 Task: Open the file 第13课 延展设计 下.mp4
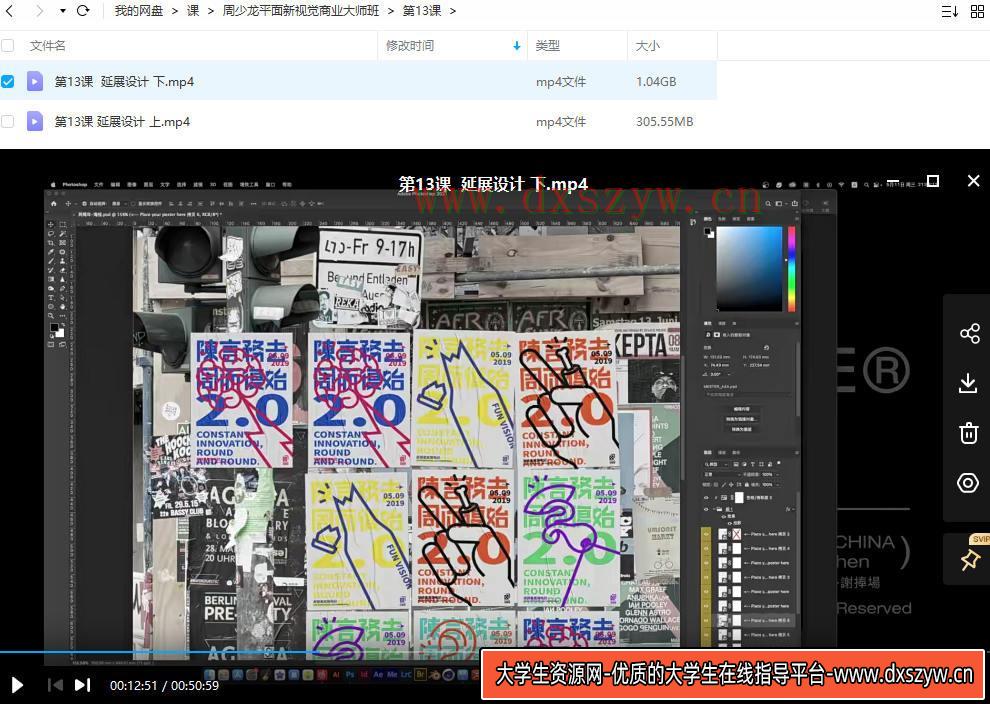tap(124, 81)
